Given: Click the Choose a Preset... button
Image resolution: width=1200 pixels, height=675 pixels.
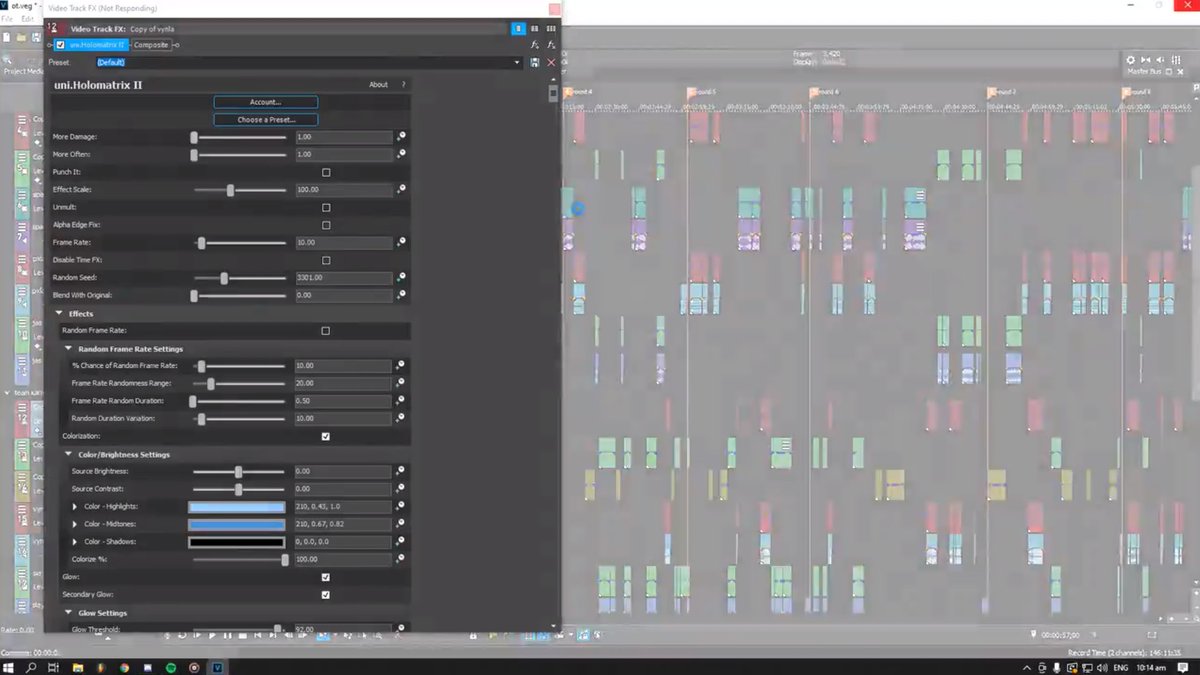Looking at the screenshot, I should [x=265, y=120].
